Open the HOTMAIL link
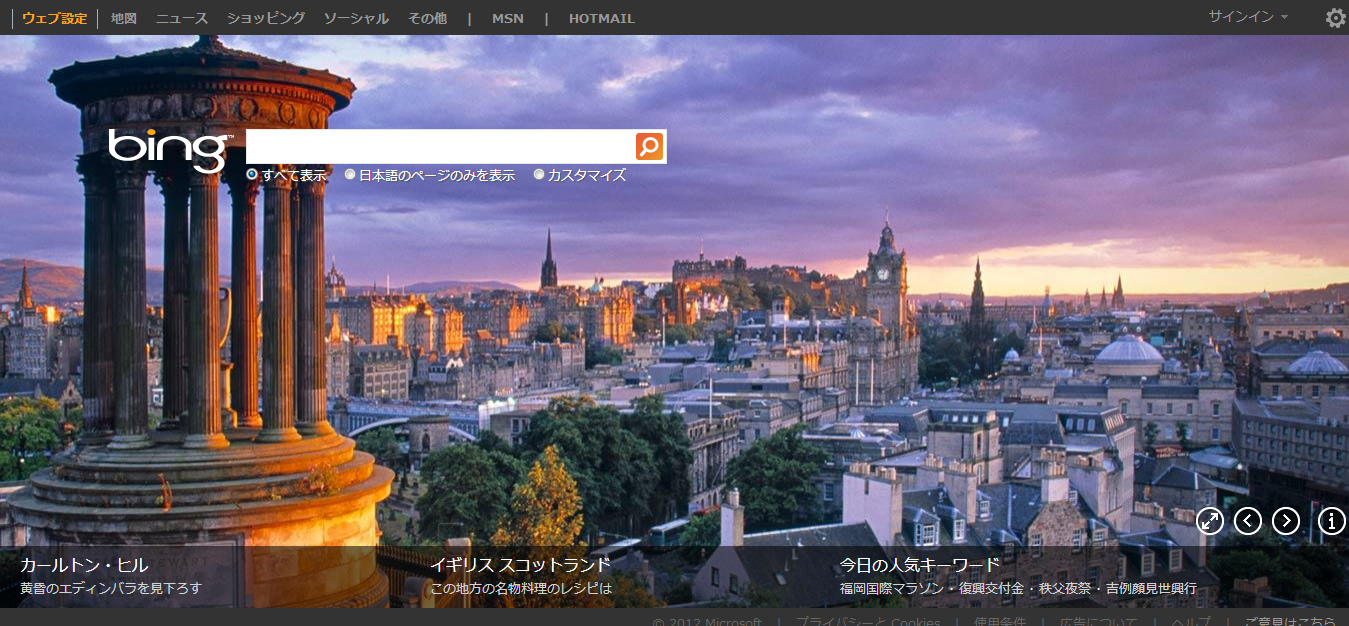The width and height of the screenshot is (1349, 626). pyautogui.click(x=601, y=18)
